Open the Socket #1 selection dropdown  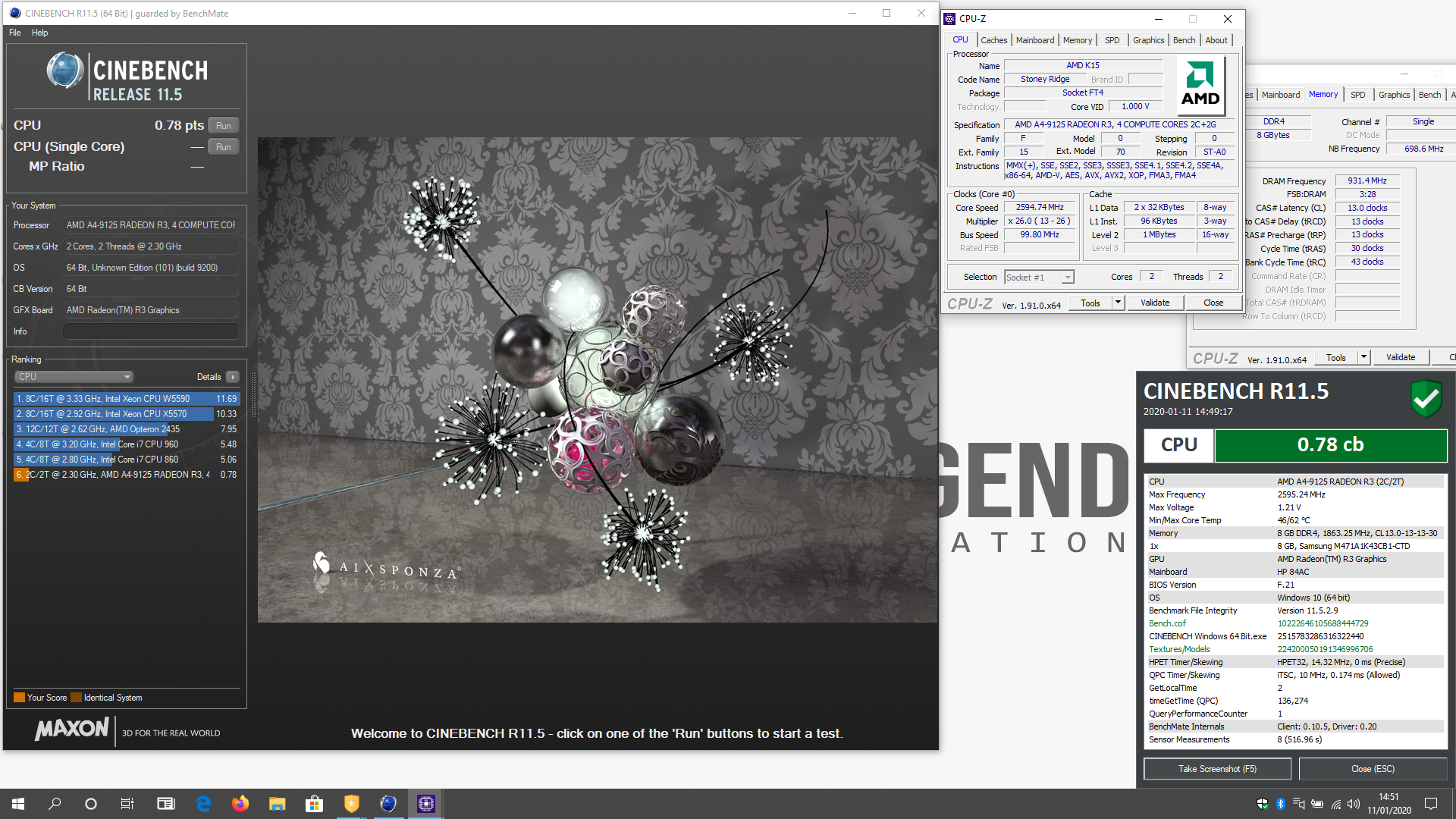1039,278
